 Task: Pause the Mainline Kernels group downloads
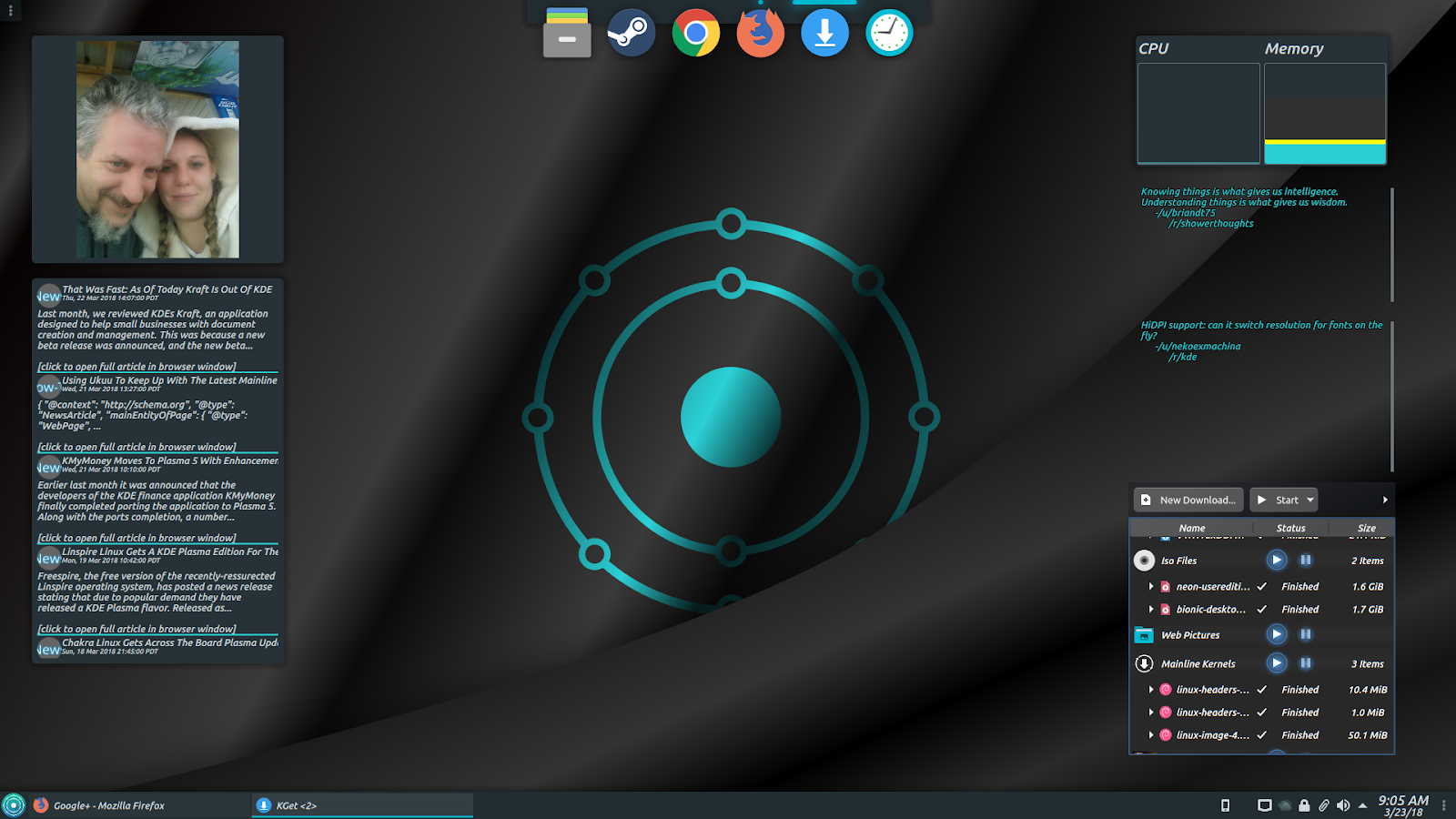1306,663
